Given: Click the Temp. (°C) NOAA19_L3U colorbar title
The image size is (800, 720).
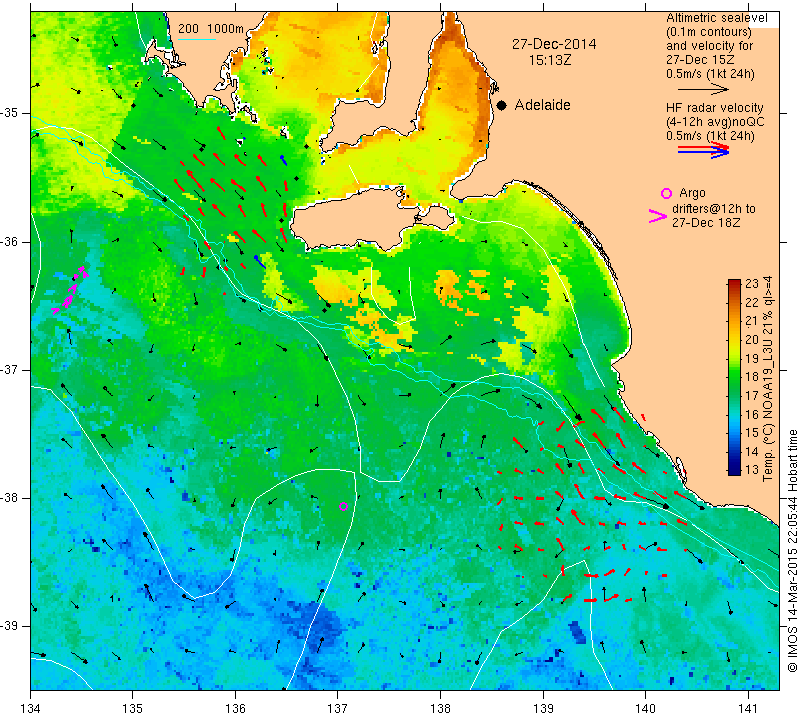Looking at the screenshot, I should tap(767, 378).
